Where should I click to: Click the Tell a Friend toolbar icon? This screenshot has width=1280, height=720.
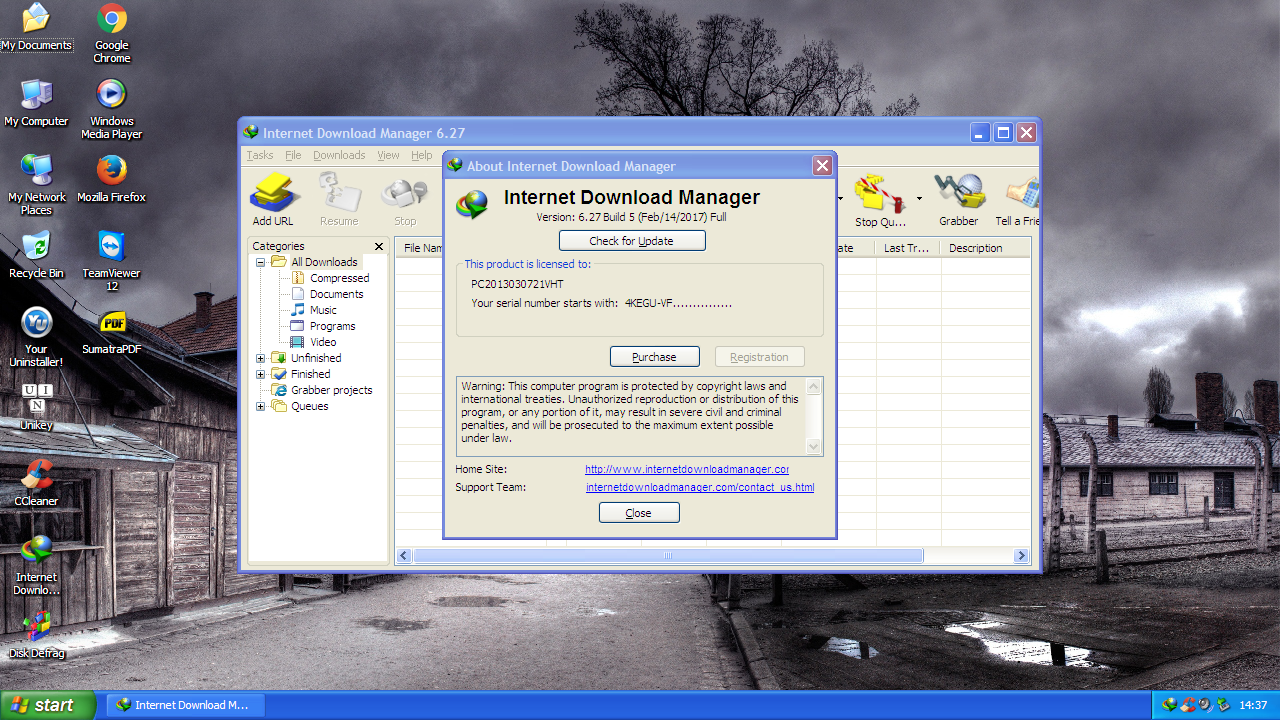[x=1017, y=199]
